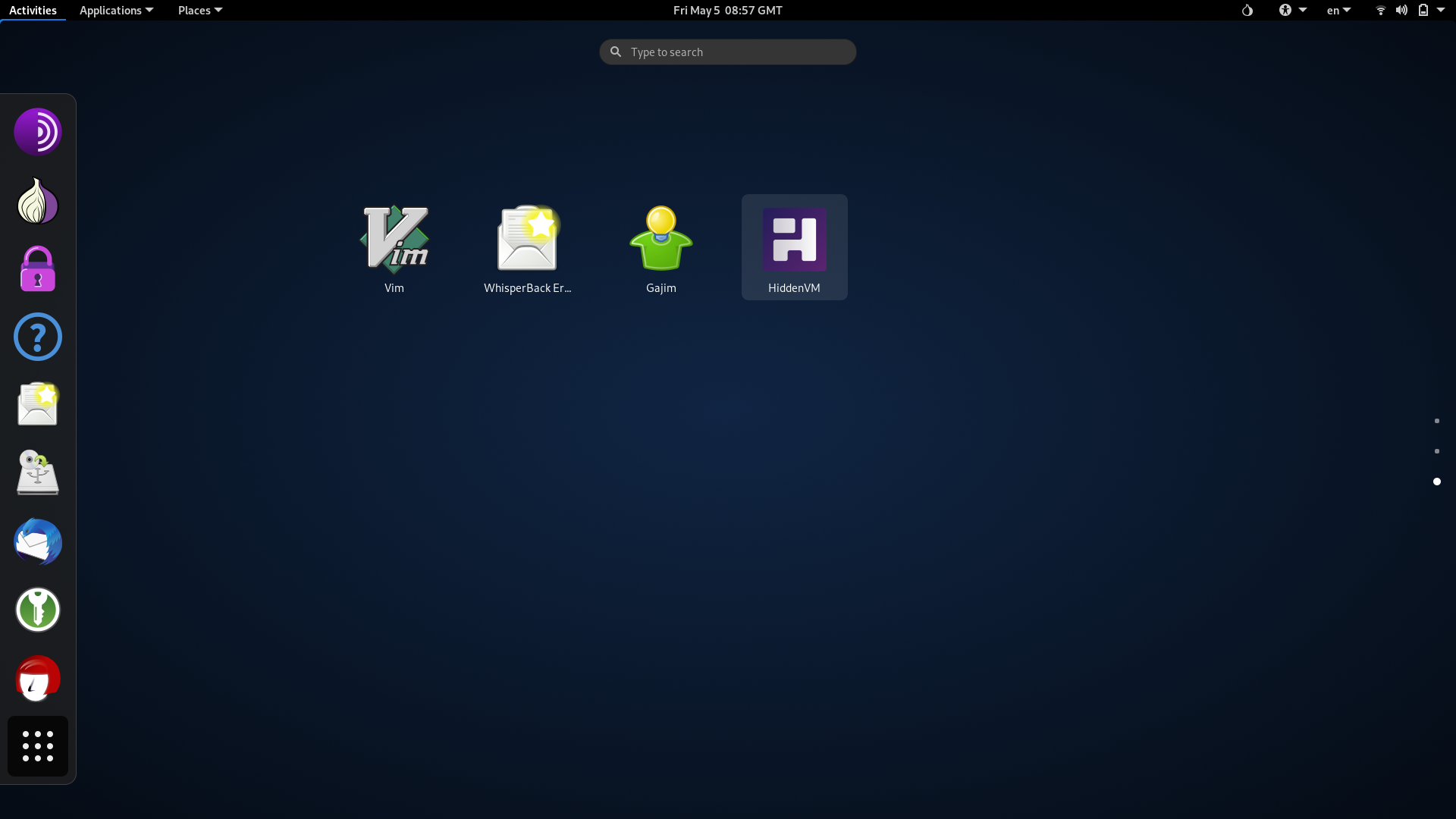This screenshot has width=1456, height=819.
Task: Launch Tails Installer USB icon in dock
Action: [37, 473]
